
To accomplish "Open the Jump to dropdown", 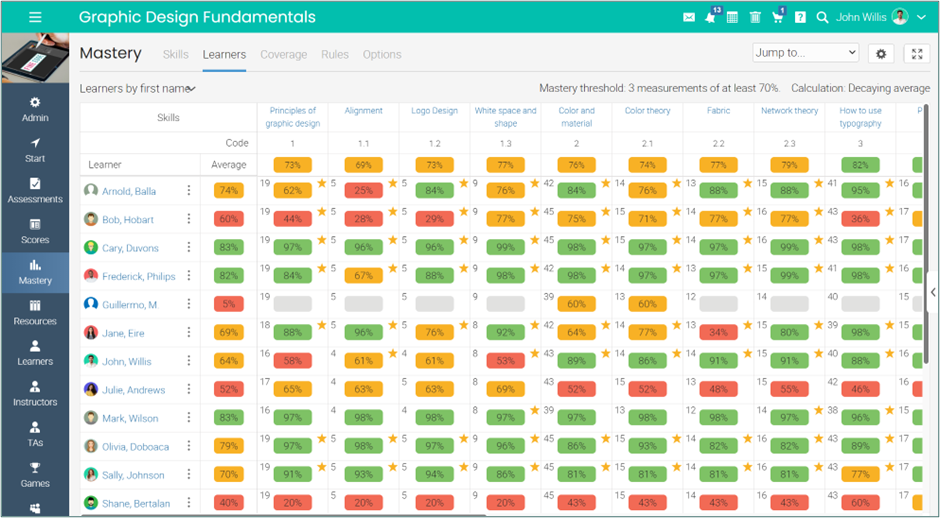I will 805,53.
